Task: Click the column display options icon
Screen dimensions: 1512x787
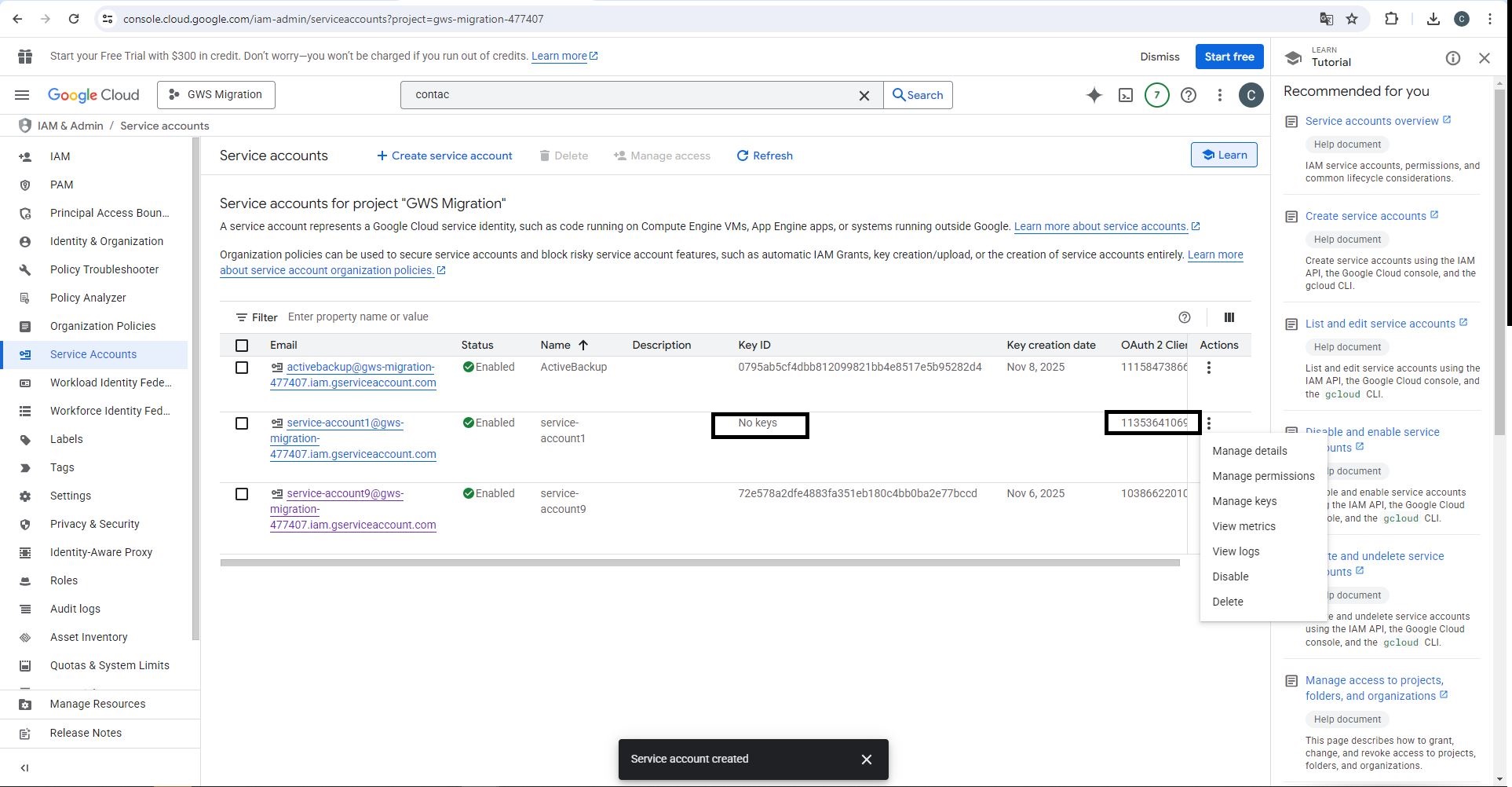Action: click(x=1229, y=317)
